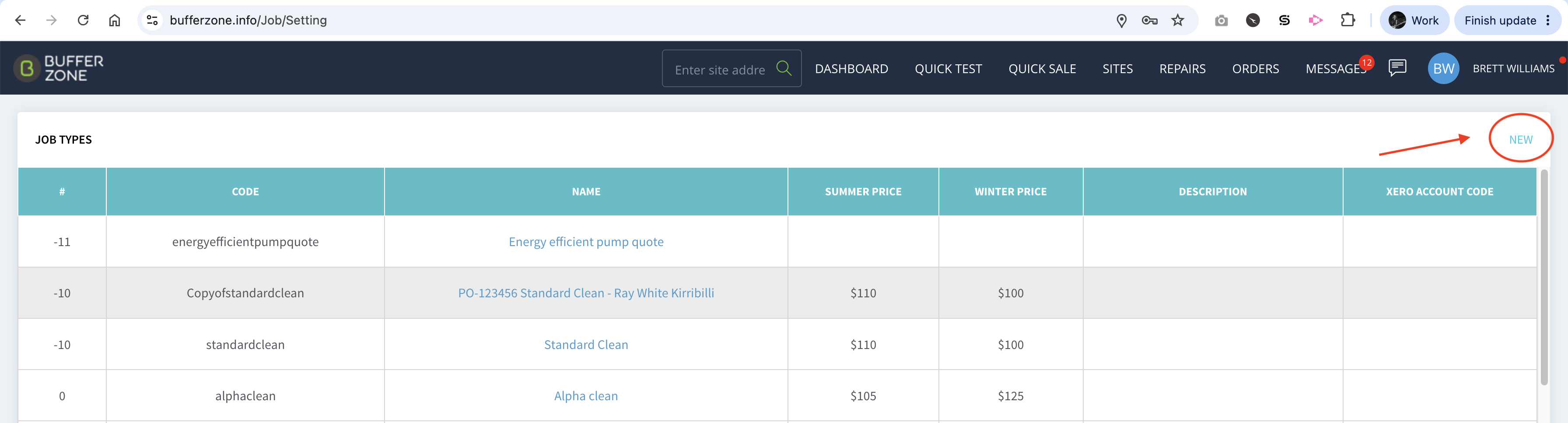
Task: Click the chat bubble icon in header
Action: [x=1397, y=68]
